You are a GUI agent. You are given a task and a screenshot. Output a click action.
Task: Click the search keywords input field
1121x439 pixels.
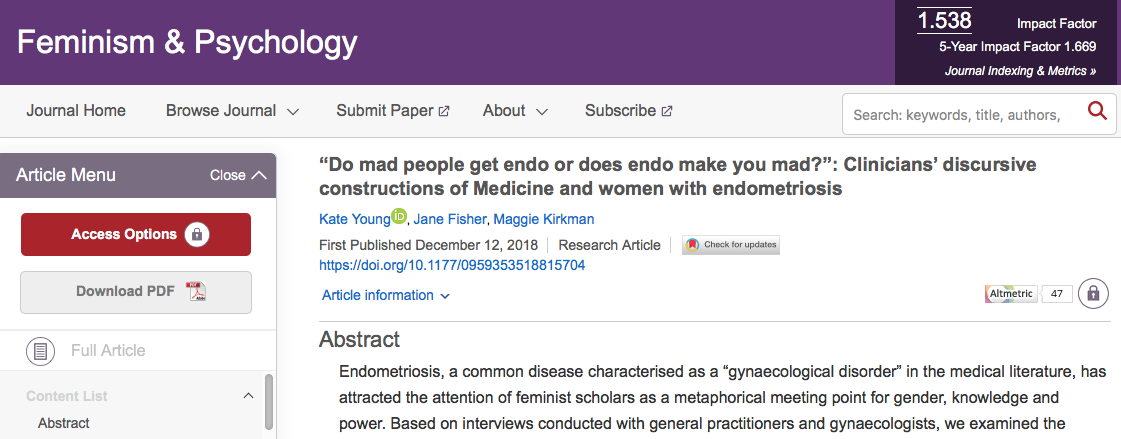(962, 114)
